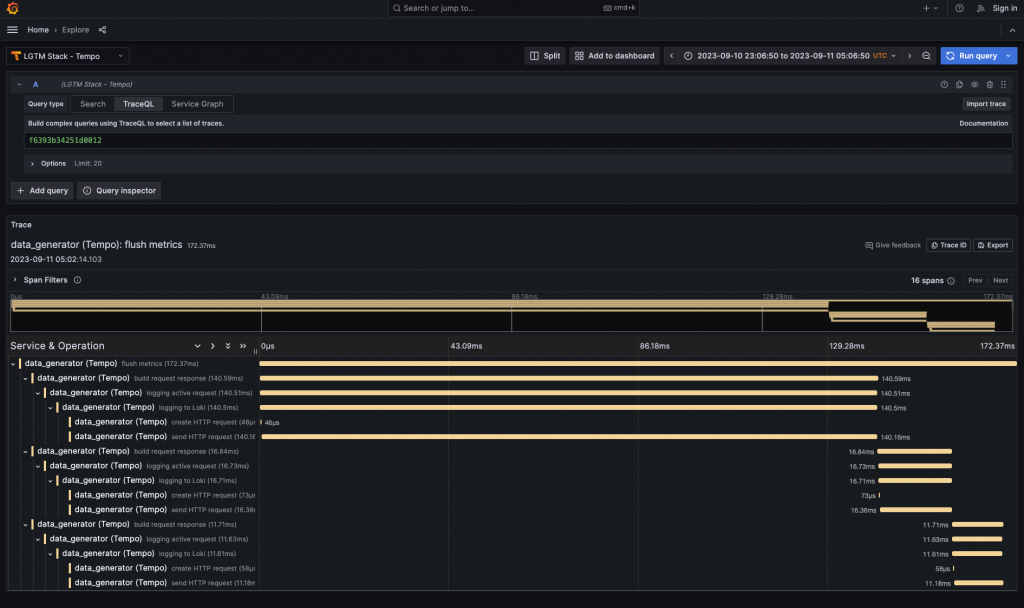Open the Help question mark icon
This screenshot has width=1024, height=608.
coord(959,8)
